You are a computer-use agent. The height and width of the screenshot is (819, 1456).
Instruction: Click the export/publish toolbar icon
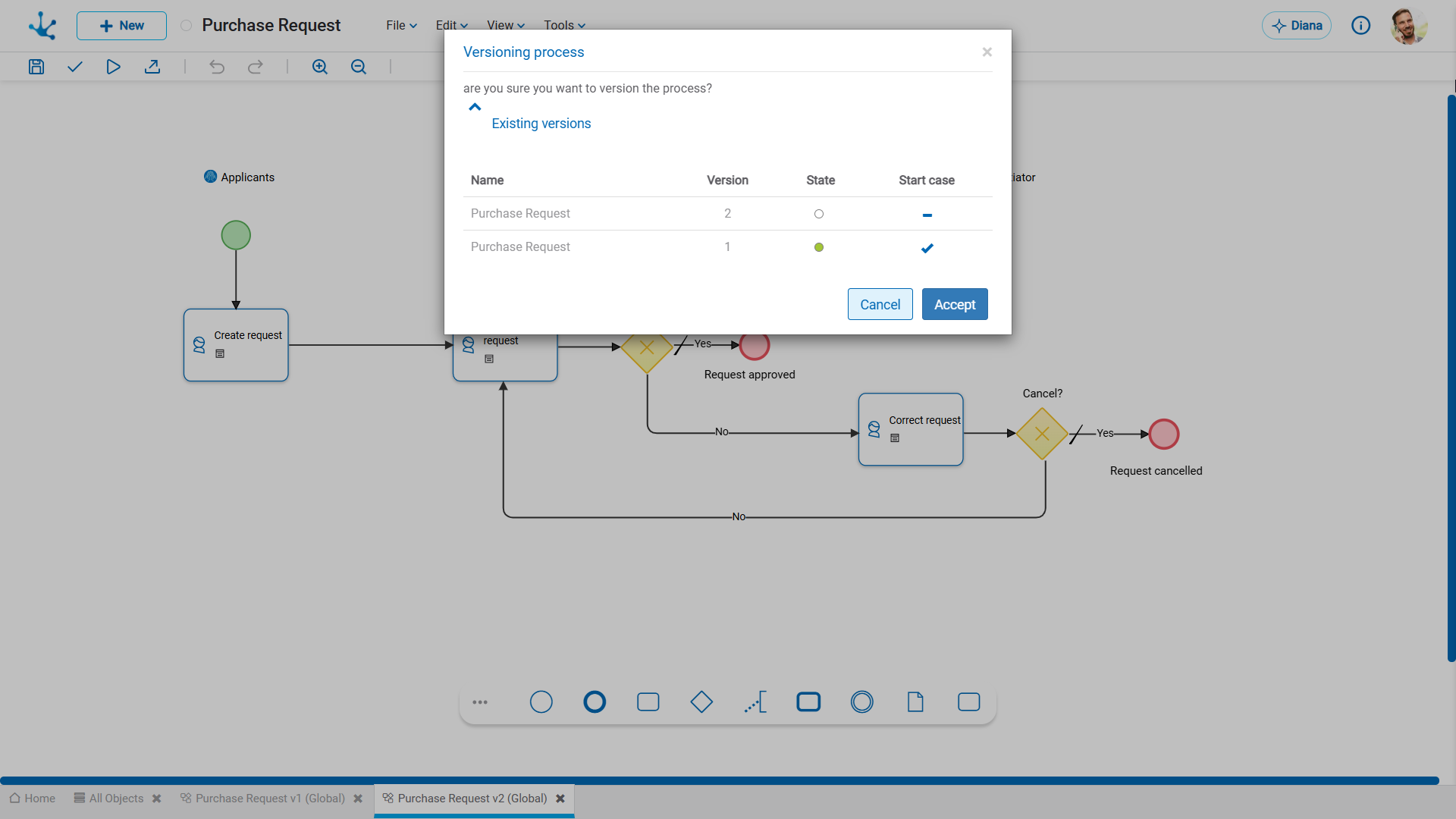tap(152, 67)
